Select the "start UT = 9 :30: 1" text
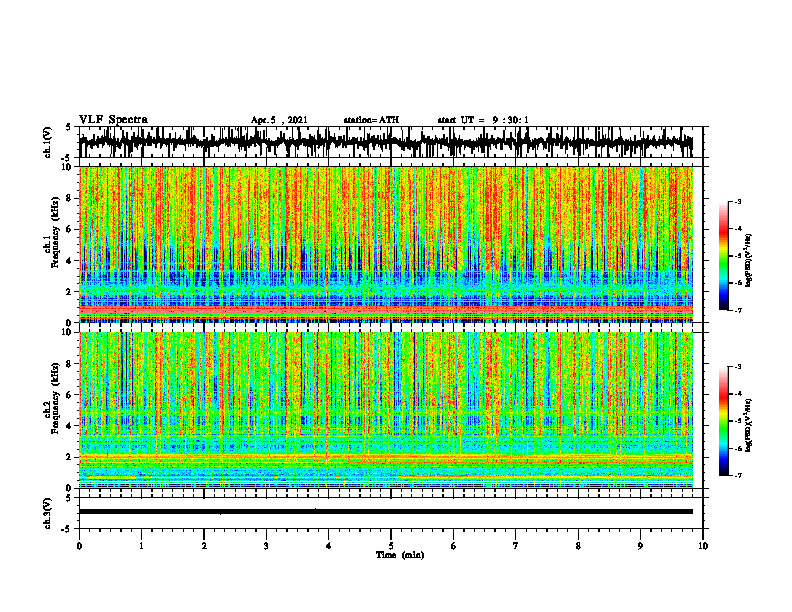 (483, 120)
